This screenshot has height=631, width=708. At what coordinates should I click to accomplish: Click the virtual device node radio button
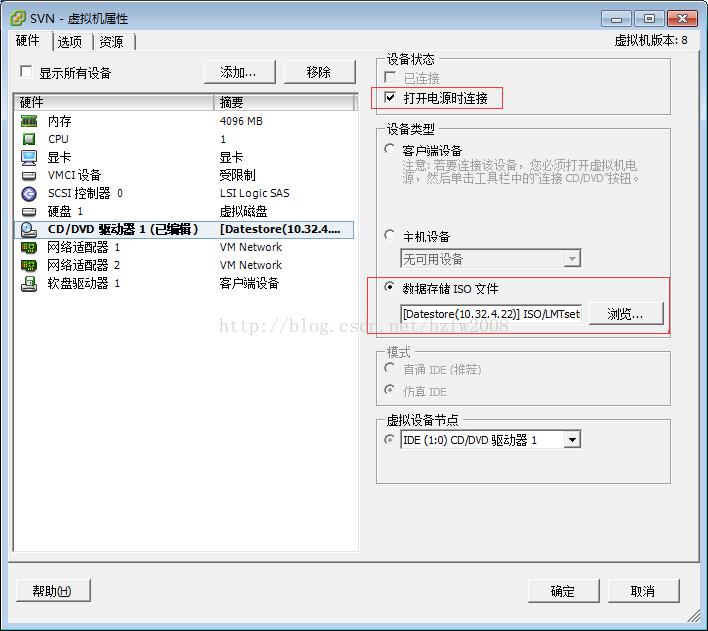tap(389, 439)
